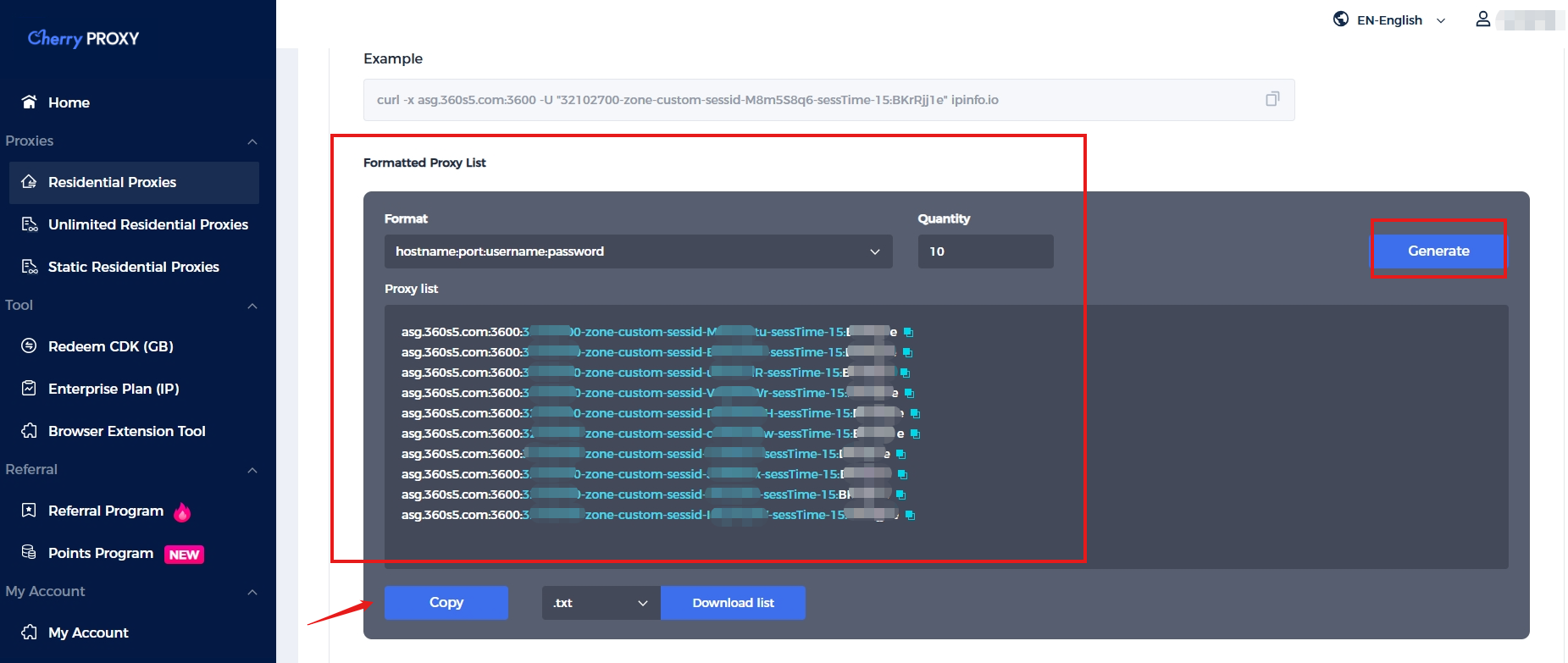Click the copy icon in Example command box
The width and height of the screenshot is (1568, 663).
coord(1272,99)
